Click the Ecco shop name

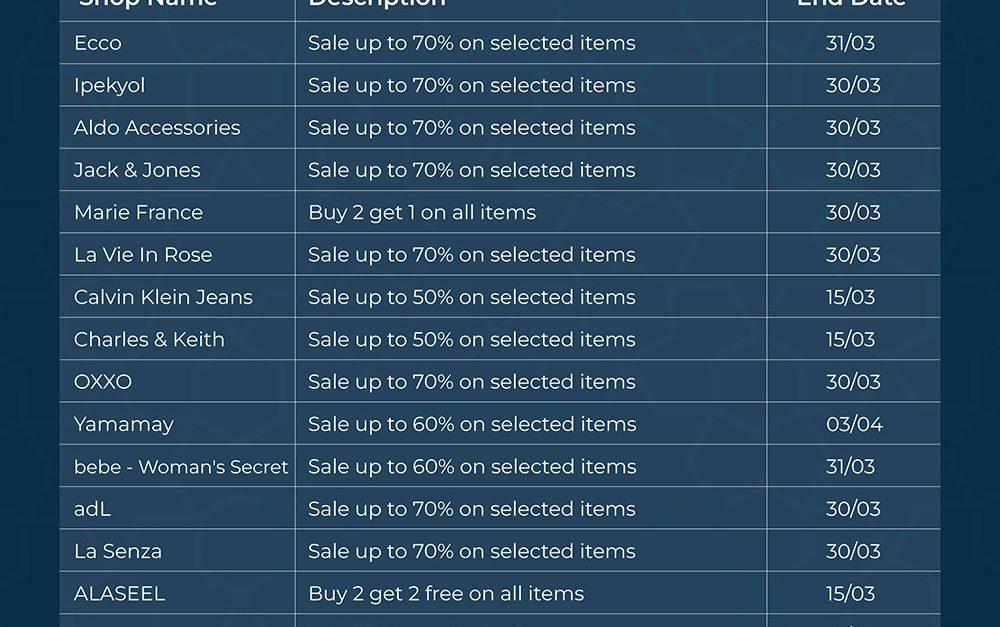click(98, 43)
